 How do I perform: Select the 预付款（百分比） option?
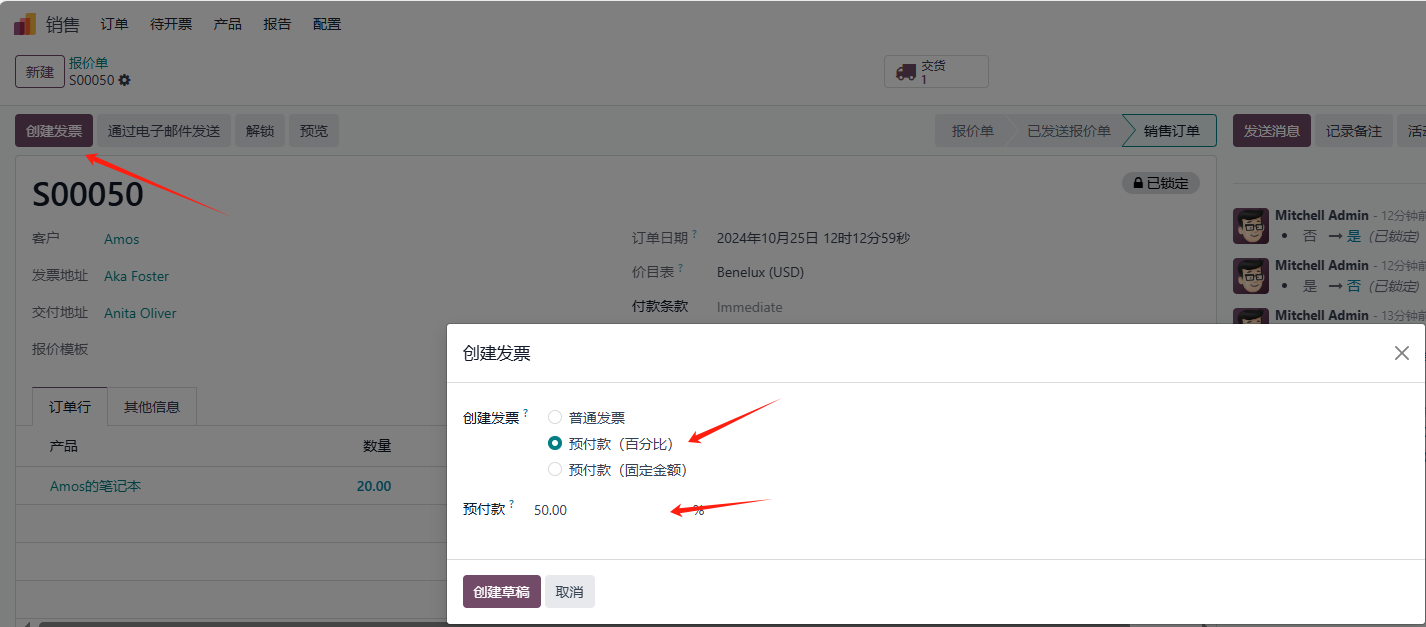555,443
